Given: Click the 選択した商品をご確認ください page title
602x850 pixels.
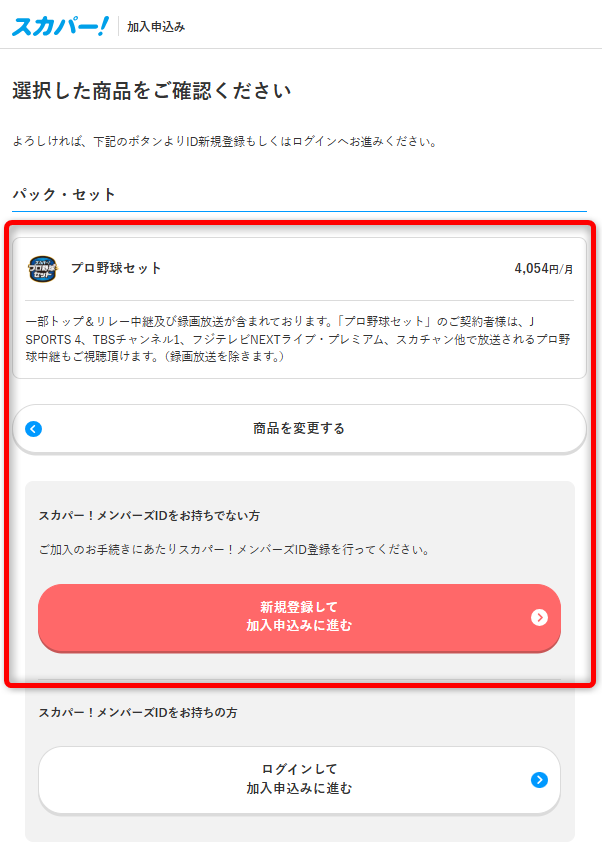Looking at the screenshot, I should pyautogui.click(x=152, y=91).
